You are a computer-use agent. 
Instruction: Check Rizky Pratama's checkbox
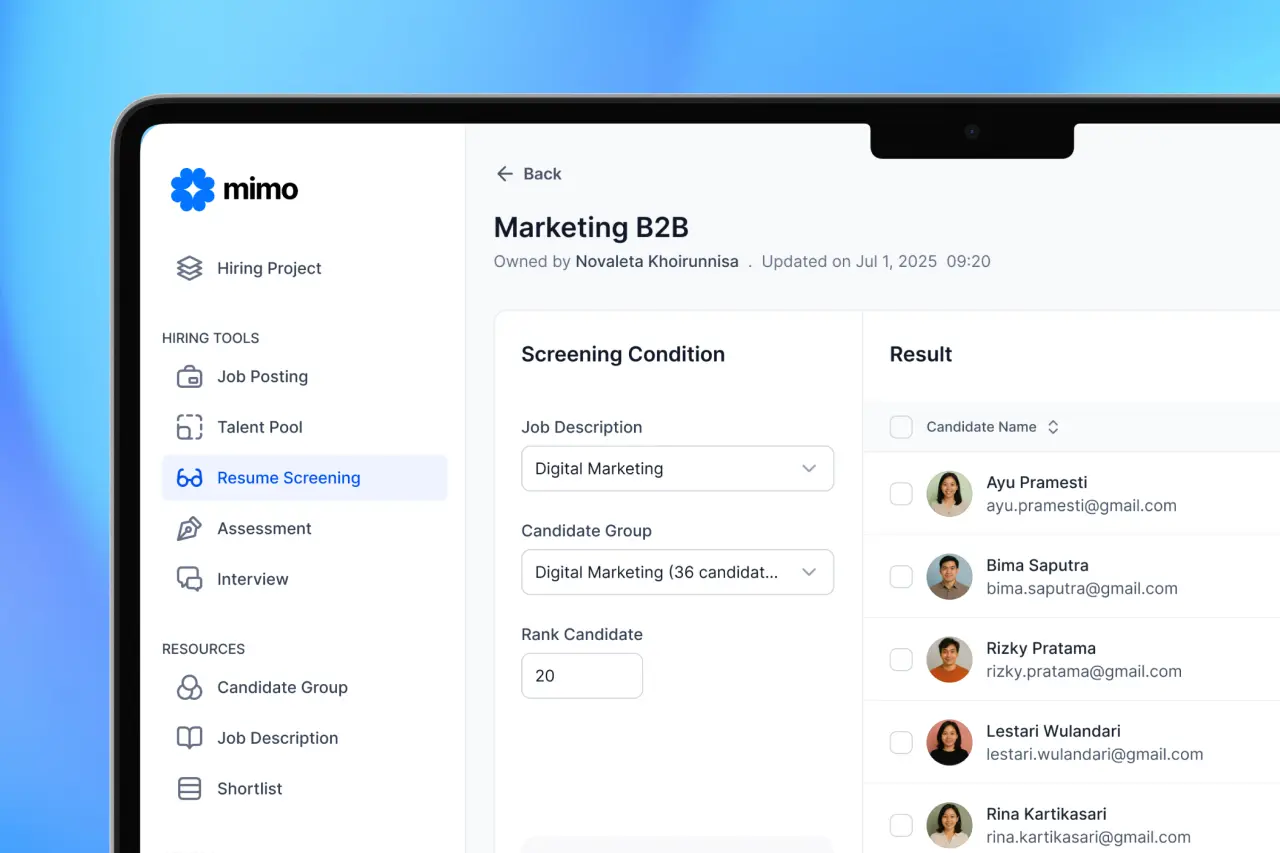click(901, 660)
